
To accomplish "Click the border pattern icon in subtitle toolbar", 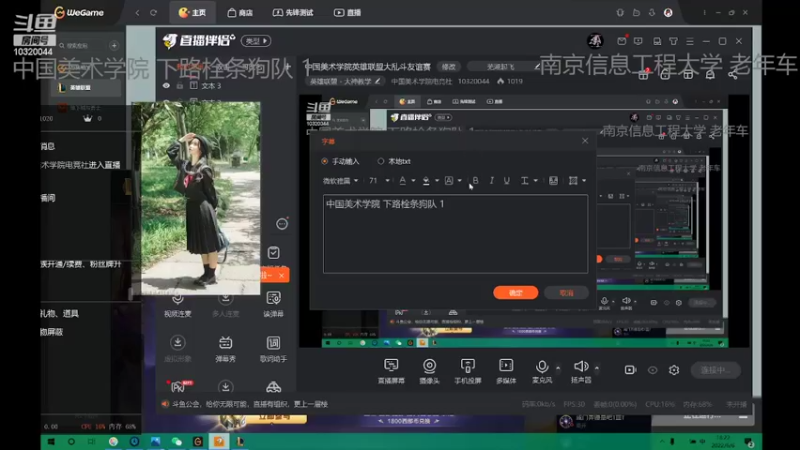I will click(573, 181).
